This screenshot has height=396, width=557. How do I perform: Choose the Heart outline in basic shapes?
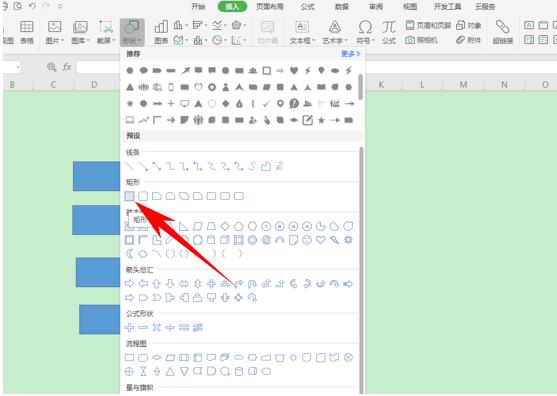[x=321, y=240]
